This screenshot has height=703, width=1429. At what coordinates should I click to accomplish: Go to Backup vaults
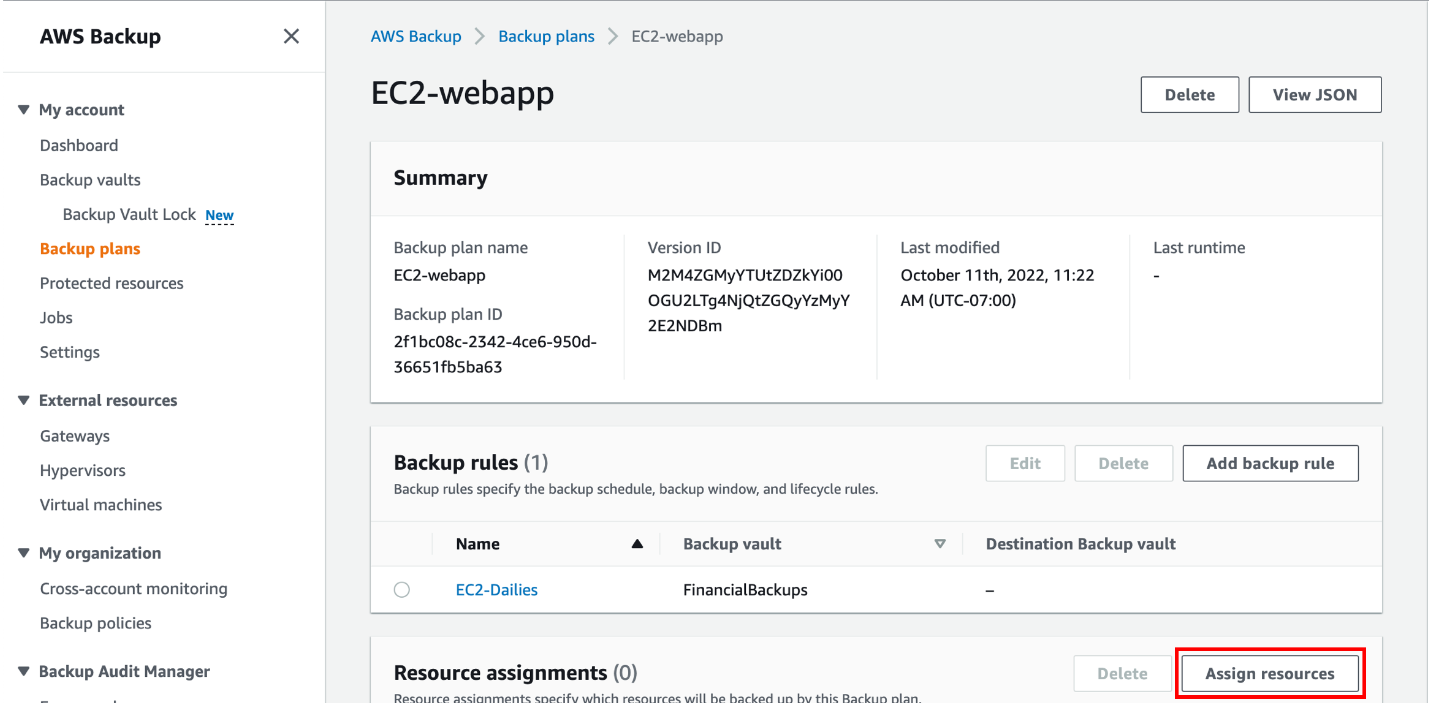pos(90,180)
